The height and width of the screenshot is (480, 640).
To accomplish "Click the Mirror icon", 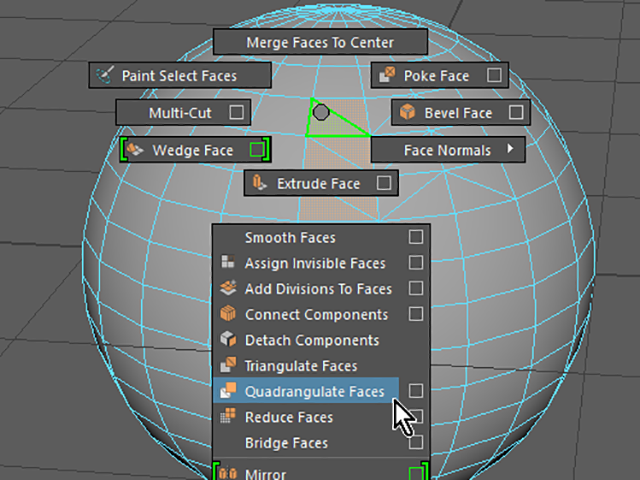I will pos(228,473).
